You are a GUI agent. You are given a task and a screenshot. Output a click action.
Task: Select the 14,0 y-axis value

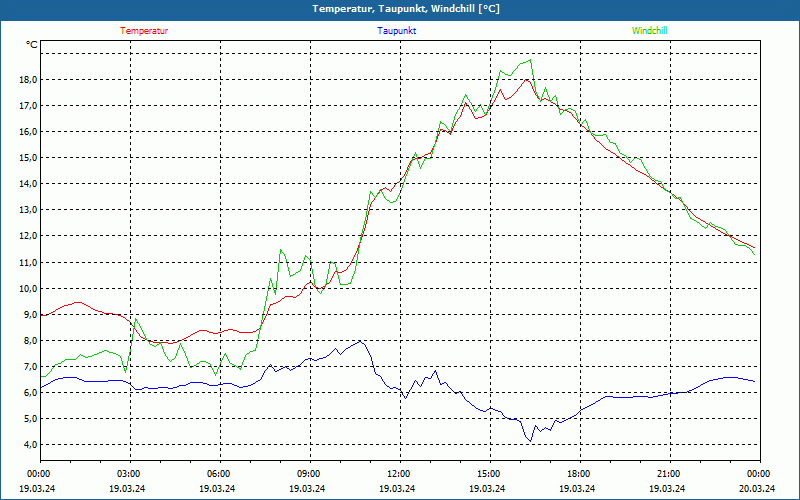[x=28, y=184]
